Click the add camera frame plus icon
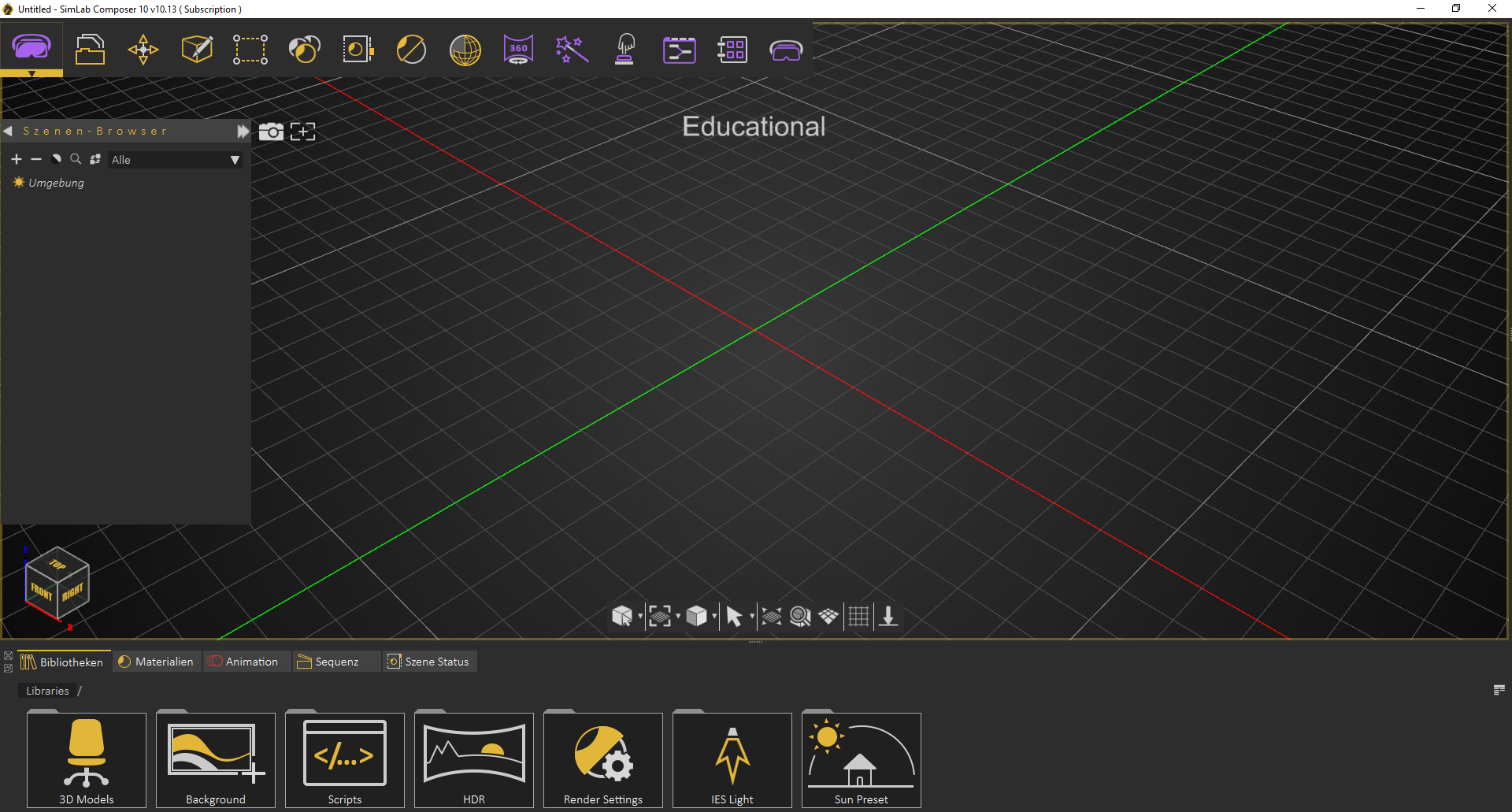Viewport: 1512px width, 812px height. click(302, 132)
